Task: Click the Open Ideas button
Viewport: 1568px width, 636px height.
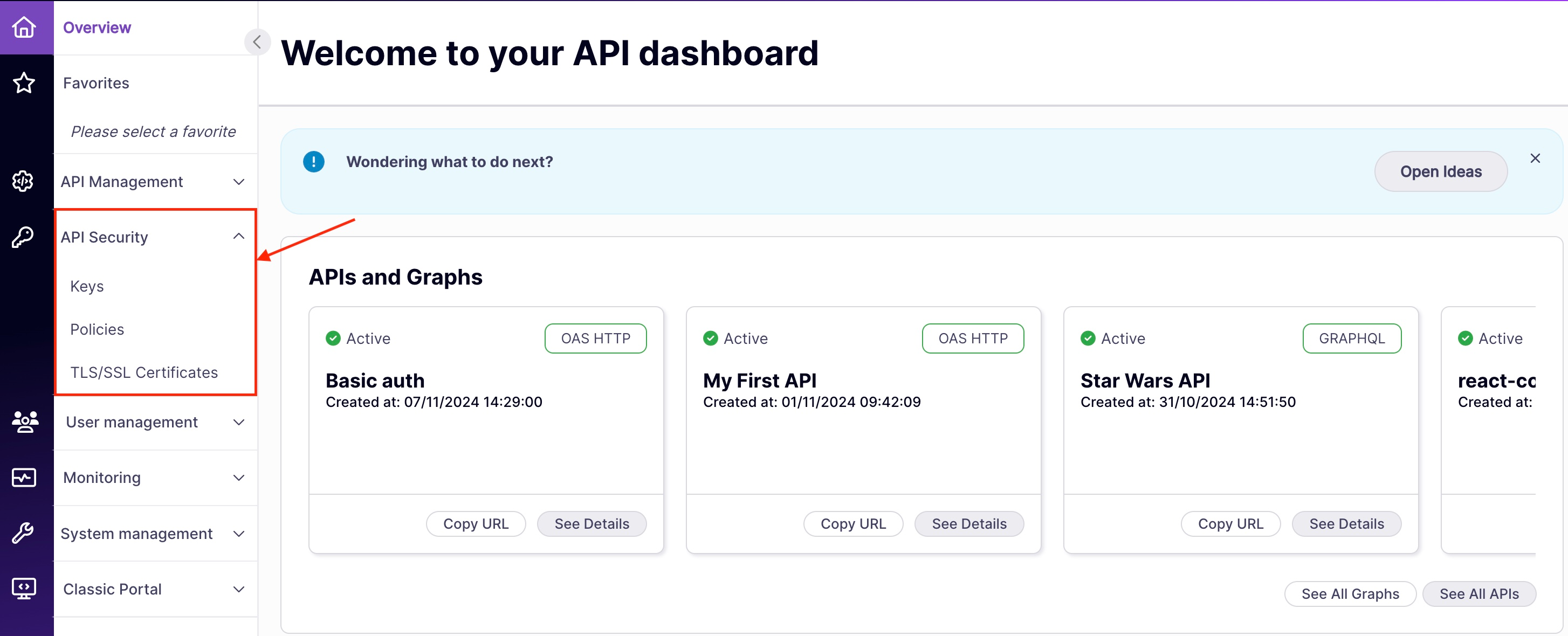Action: click(1441, 171)
